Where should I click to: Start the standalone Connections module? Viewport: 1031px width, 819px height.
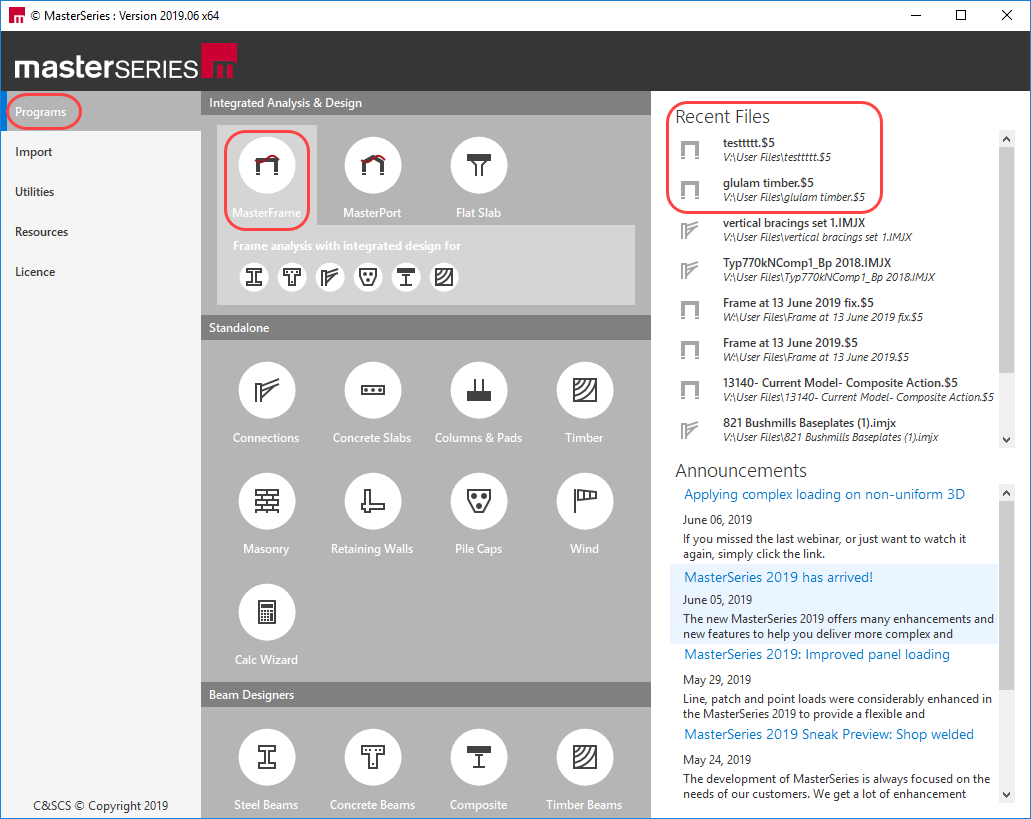click(x=266, y=392)
